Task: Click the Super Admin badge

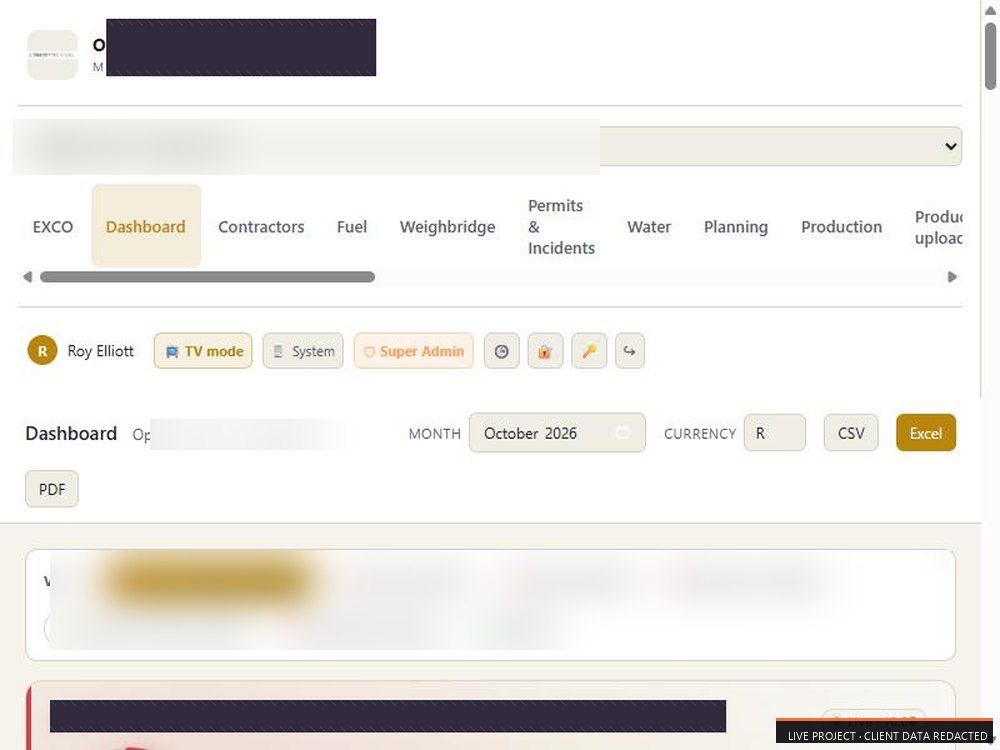Action: (413, 351)
